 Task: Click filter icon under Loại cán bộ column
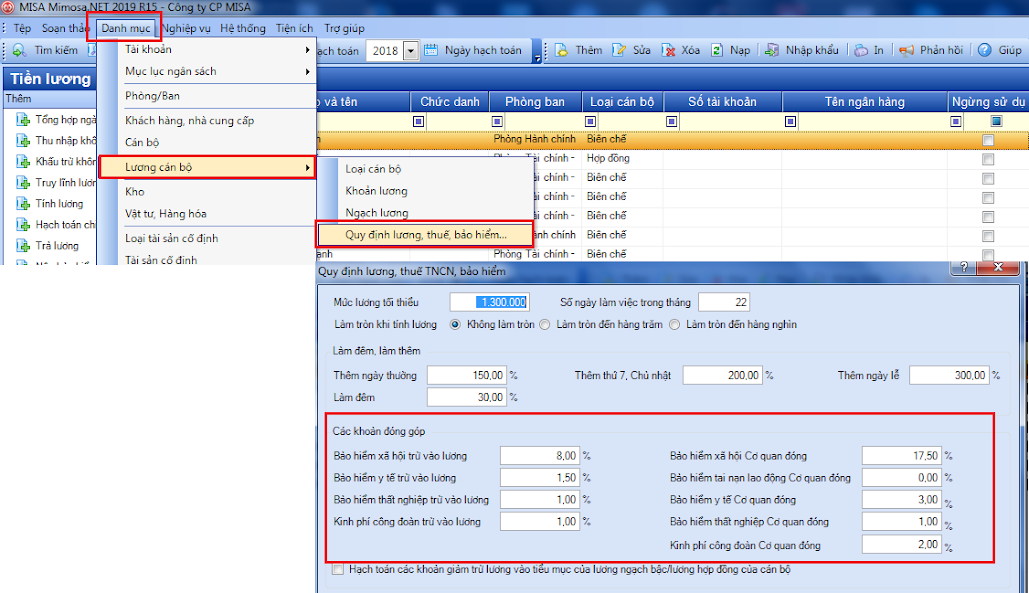(591, 121)
